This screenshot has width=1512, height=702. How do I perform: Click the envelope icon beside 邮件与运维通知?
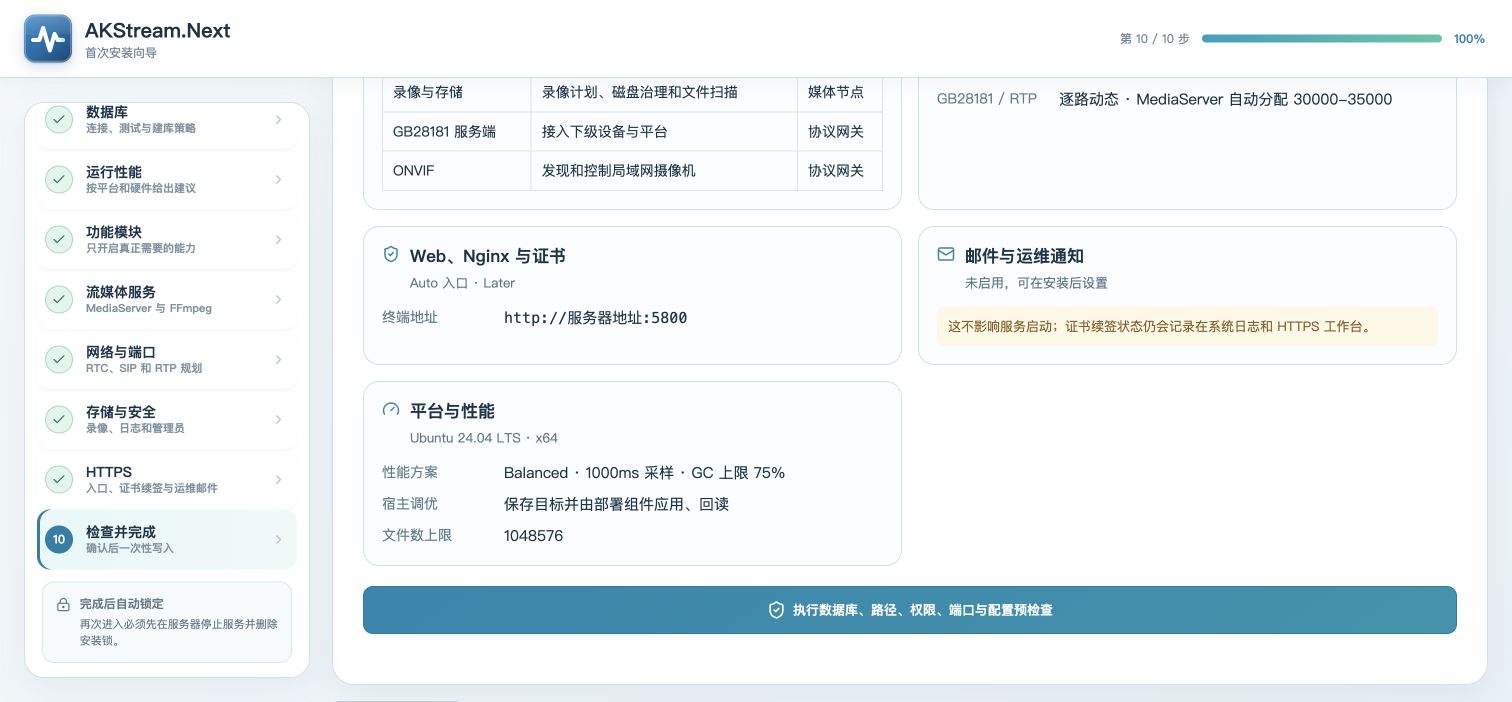(x=946, y=255)
